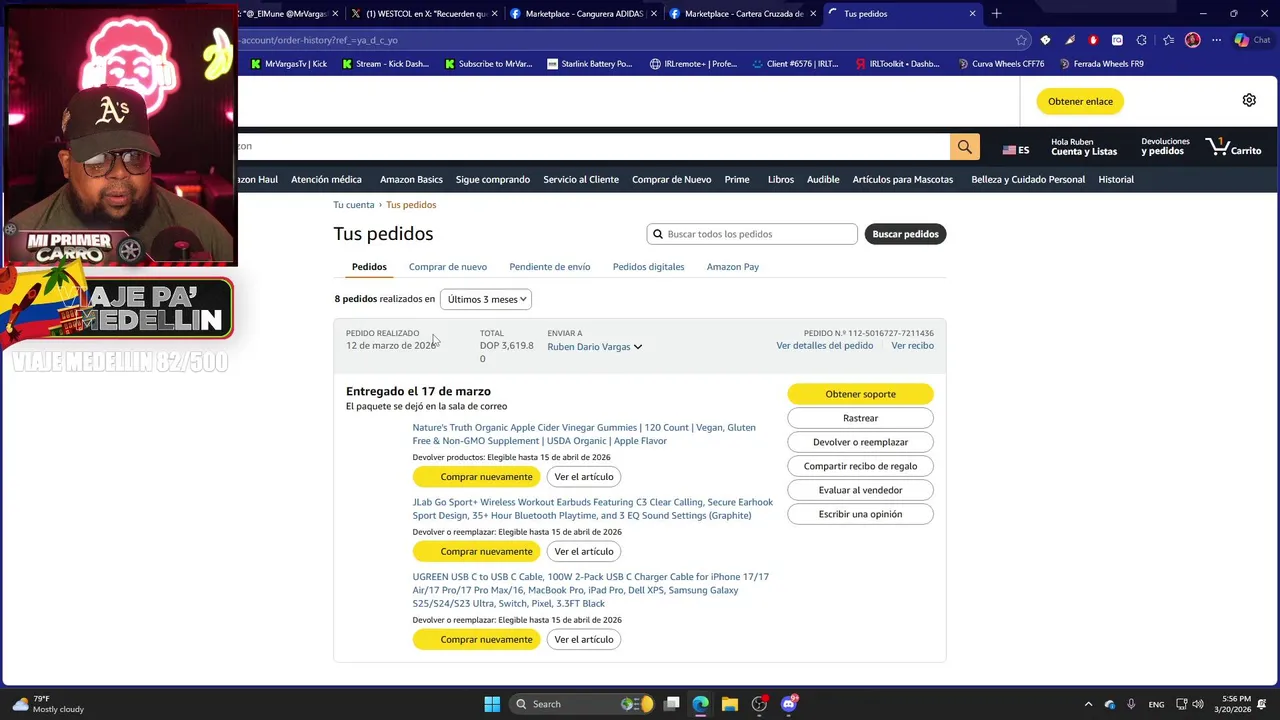Open Discord from taskbar
The width and height of the screenshot is (1280, 720).
(789, 704)
